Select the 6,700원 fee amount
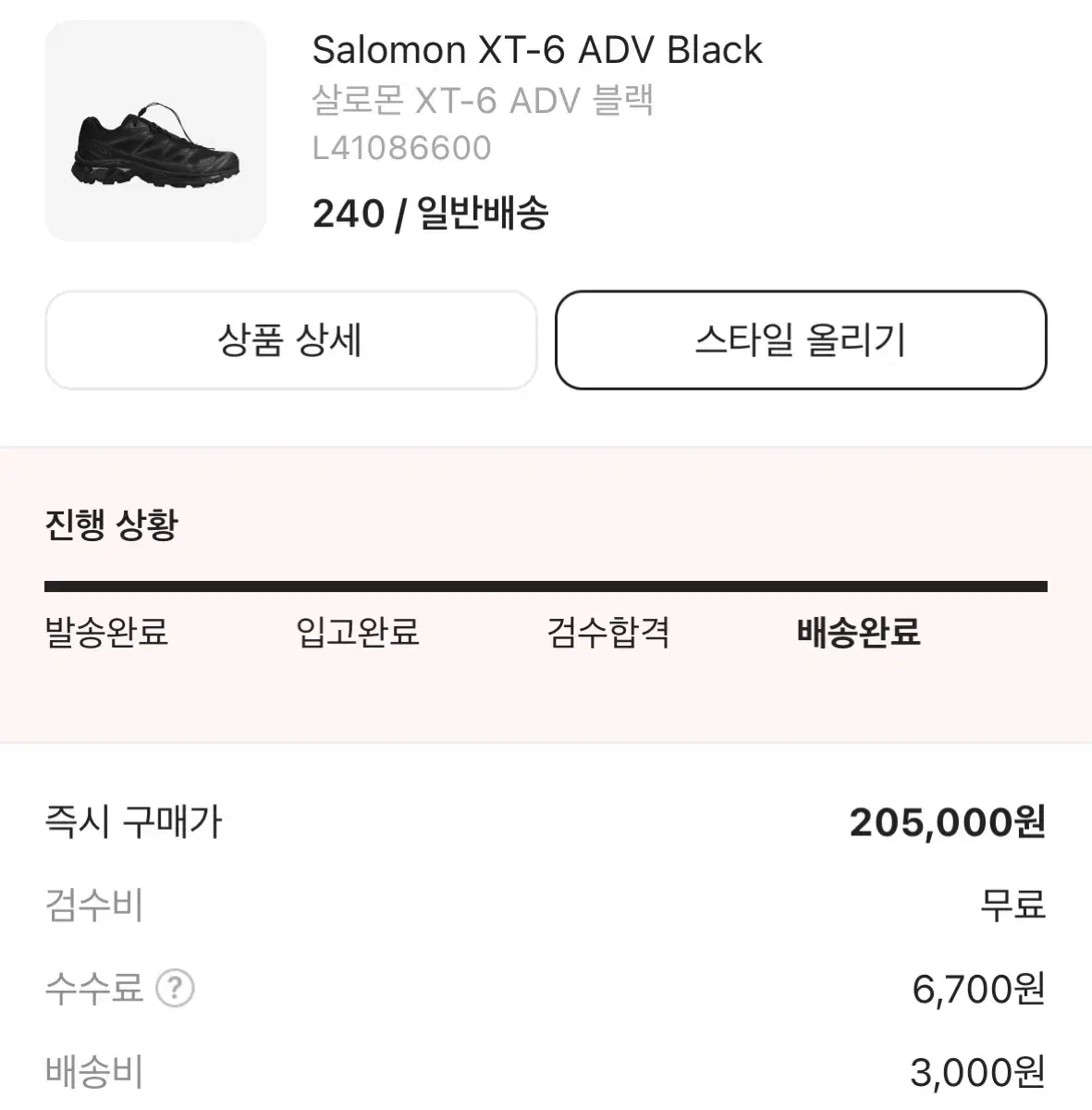Image resolution: width=1092 pixels, height=1110 pixels. (x=979, y=989)
